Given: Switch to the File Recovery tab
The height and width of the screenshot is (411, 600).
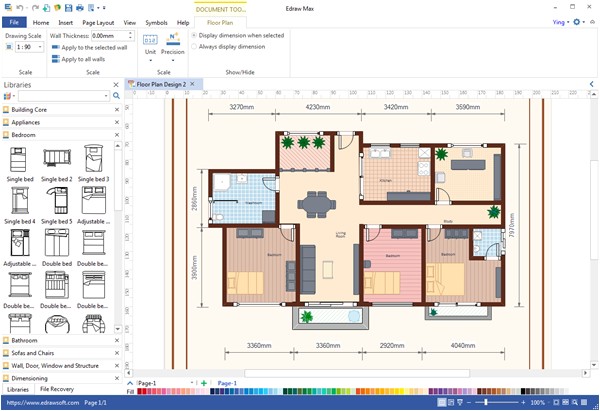Looking at the screenshot, I should tap(57, 389).
